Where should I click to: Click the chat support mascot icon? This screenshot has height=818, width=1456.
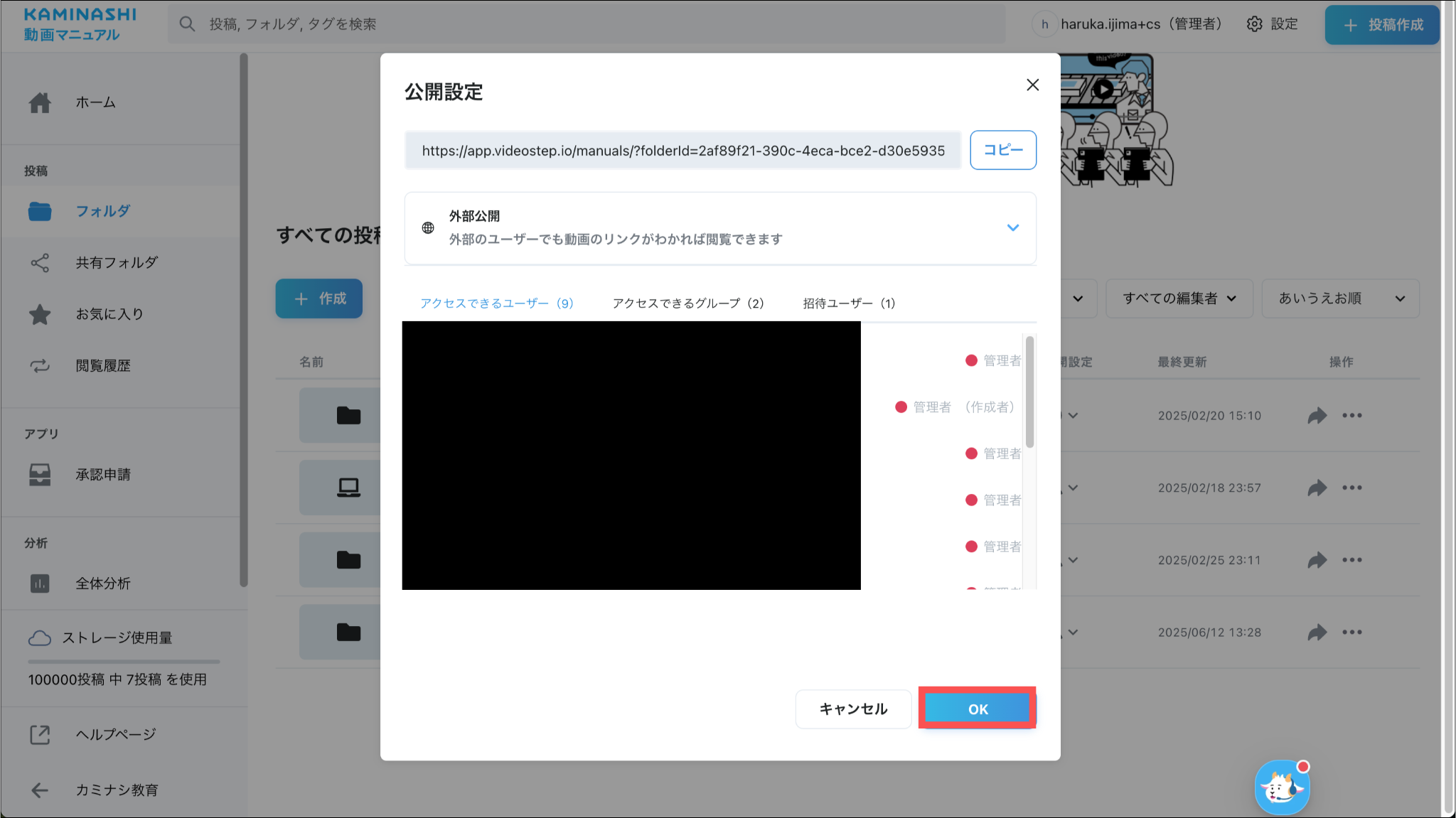coord(1282,787)
